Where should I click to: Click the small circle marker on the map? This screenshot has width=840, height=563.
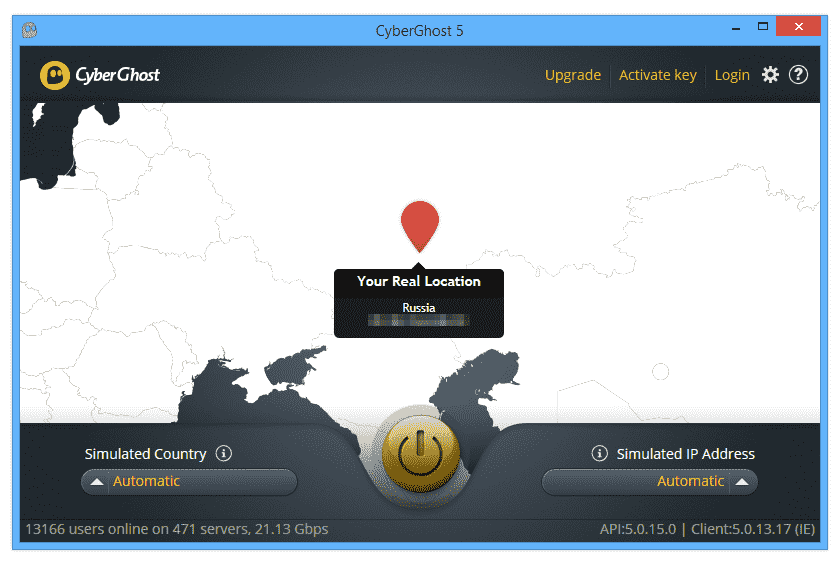tap(660, 372)
